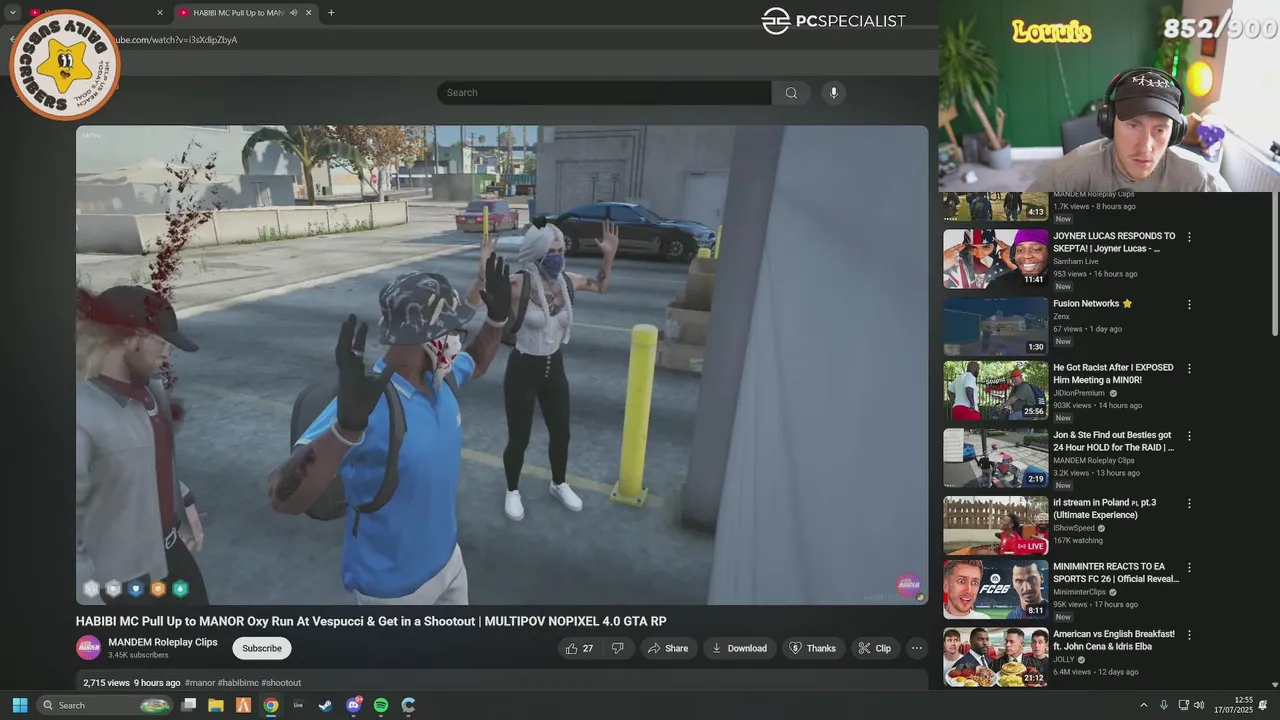1280x720 pixels.
Task: Show hidden system tray icons
Action: pyautogui.click(x=1144, y=705)
